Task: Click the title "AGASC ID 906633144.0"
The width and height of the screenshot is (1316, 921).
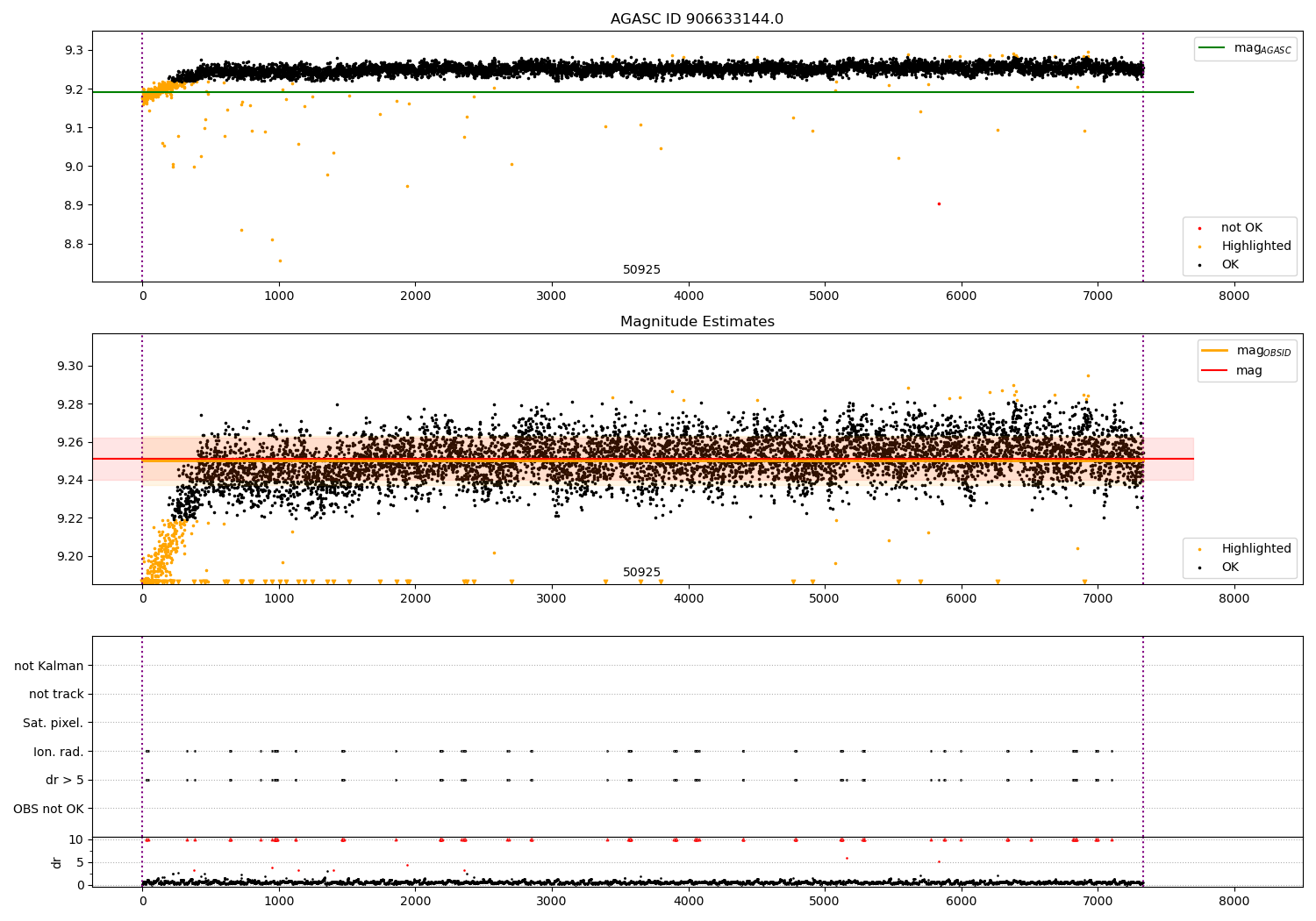Action: click(697, 19)
